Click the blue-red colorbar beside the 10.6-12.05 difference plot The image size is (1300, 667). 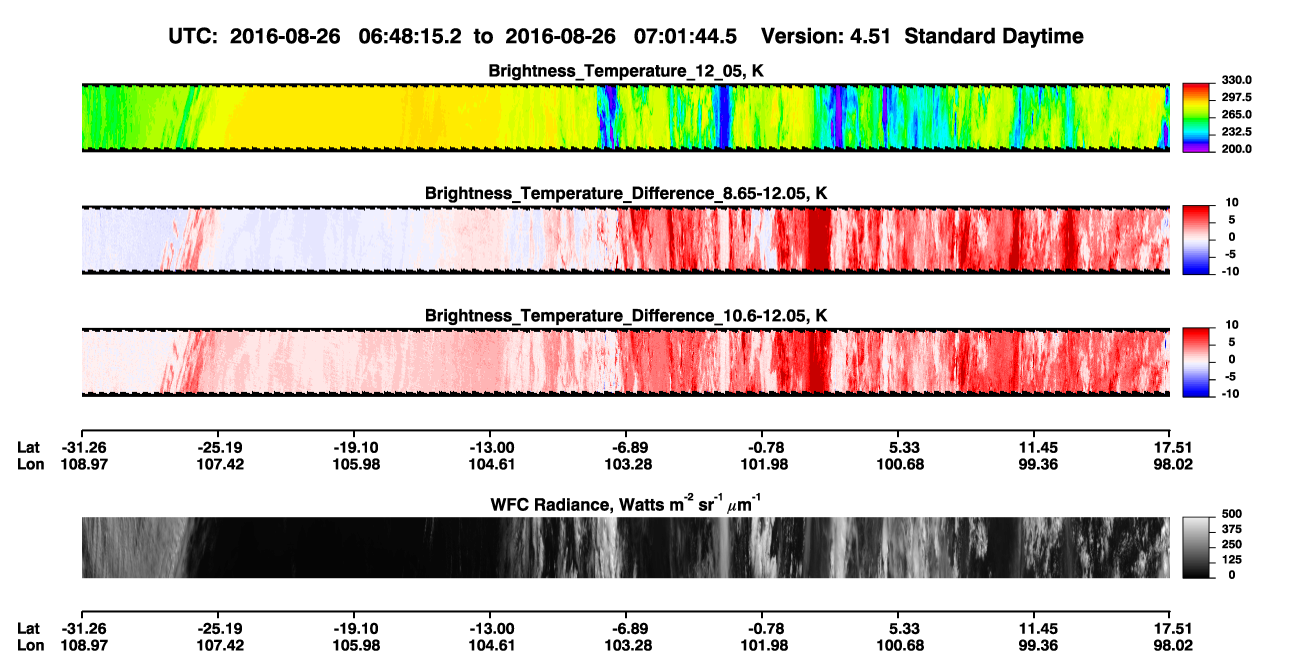1196,362
